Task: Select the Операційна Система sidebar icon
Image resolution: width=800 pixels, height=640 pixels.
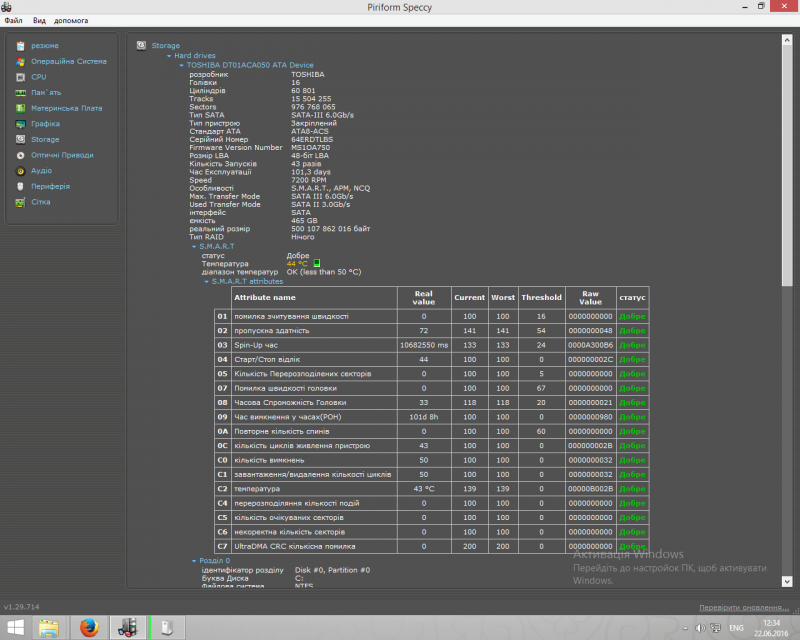Action: click(x=22, y=61)
